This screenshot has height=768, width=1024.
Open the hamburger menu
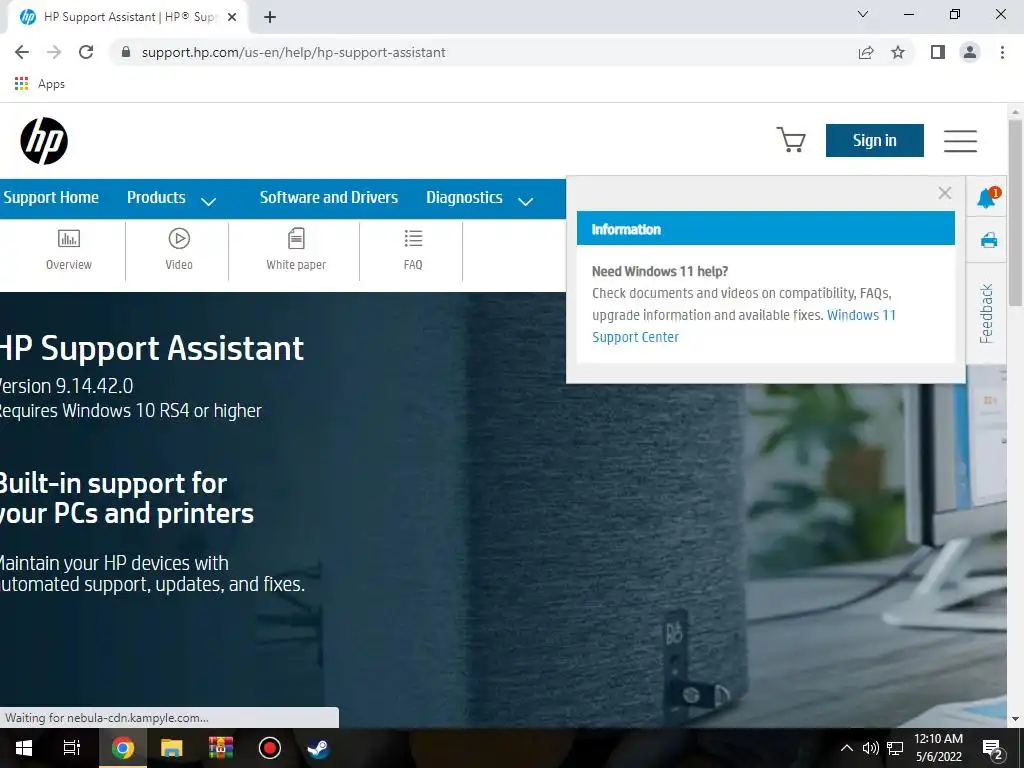coord(960,140)
